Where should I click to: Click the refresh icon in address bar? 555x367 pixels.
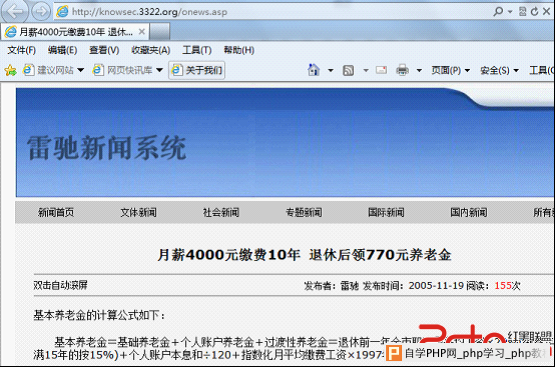coord(534,12)
